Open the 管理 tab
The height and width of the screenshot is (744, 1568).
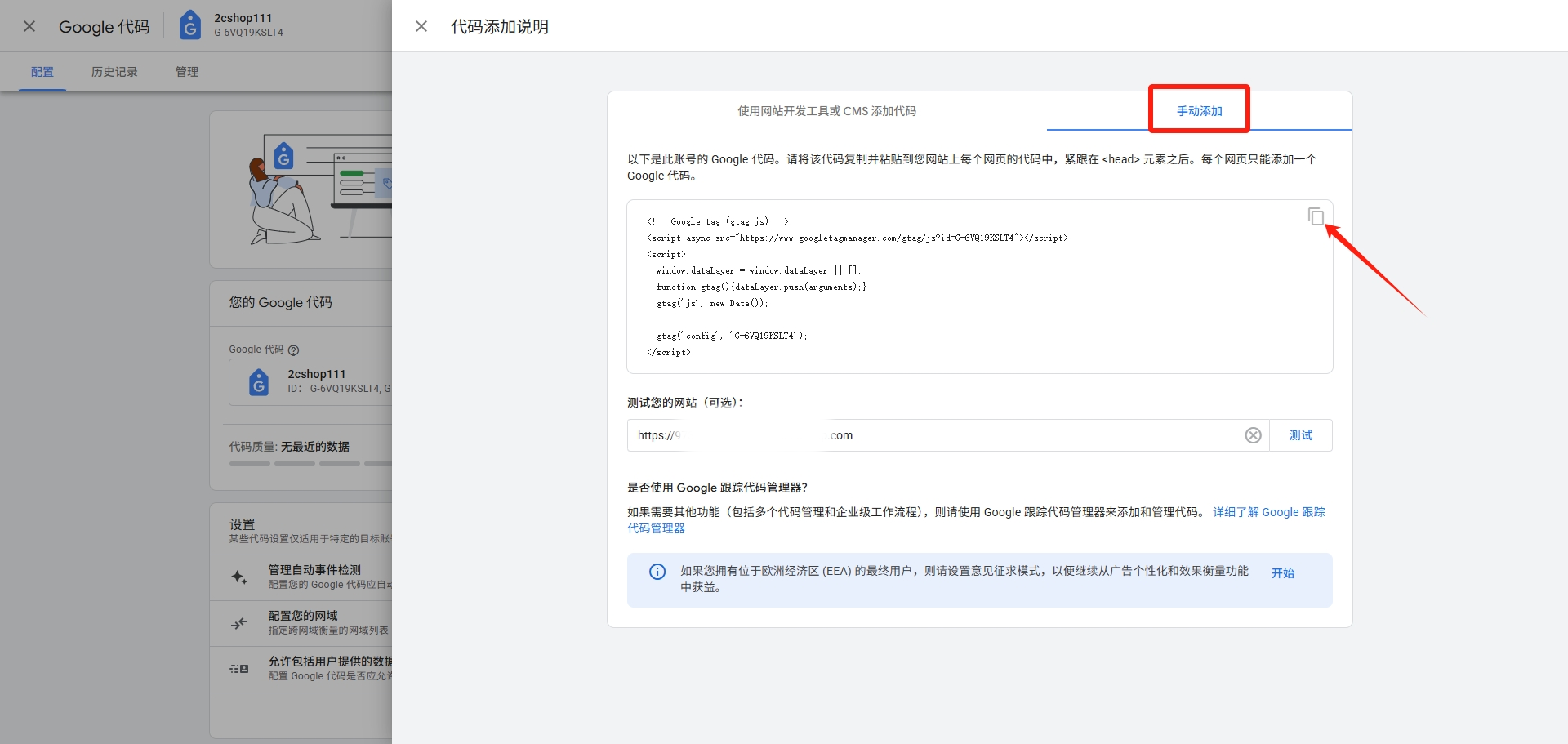tap(187, 72)
